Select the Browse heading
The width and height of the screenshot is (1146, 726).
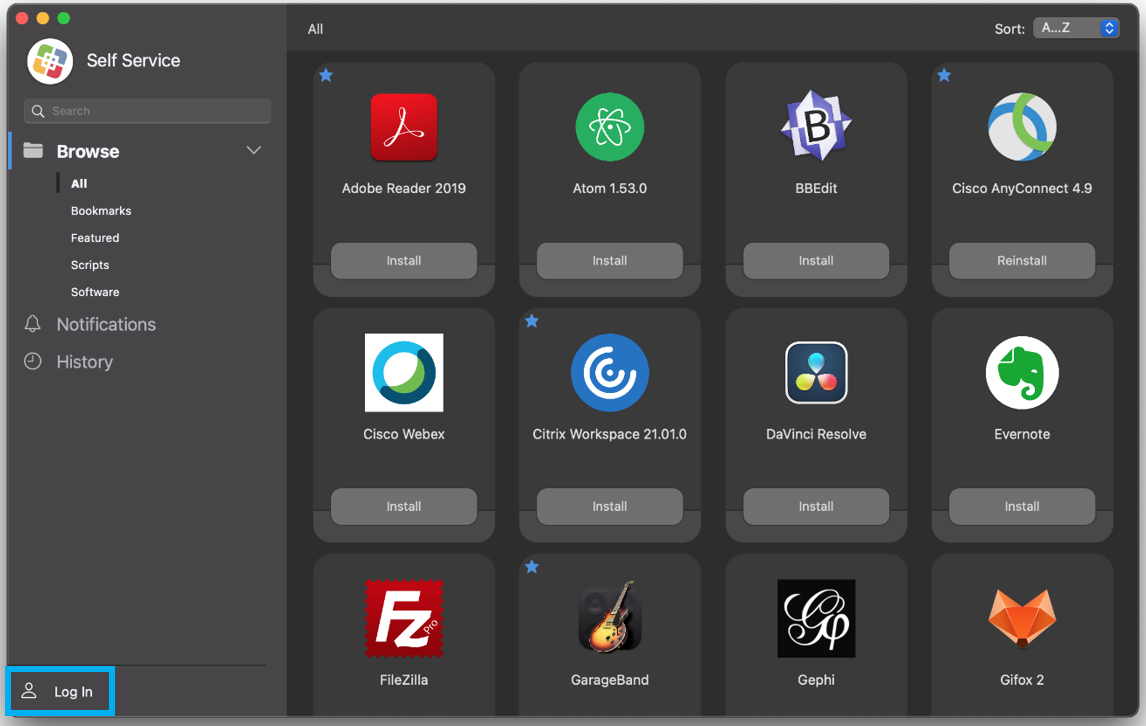click(88, 151)
